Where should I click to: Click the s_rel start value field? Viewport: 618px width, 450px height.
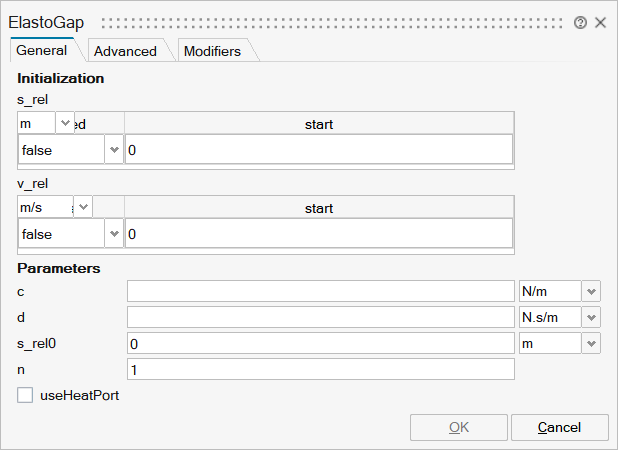click(x=318, y=150)
